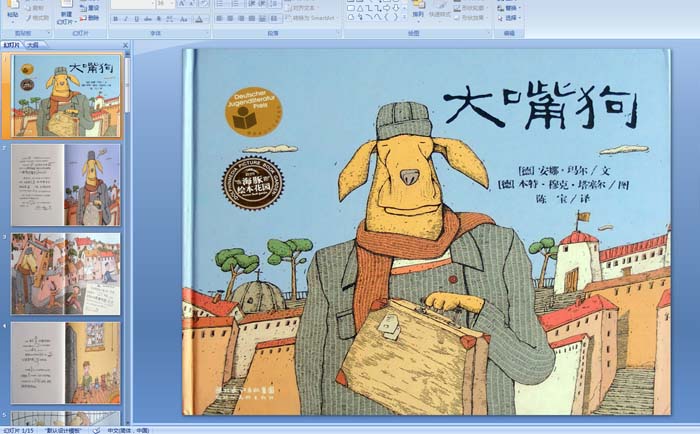Switch to Outline (大纲) pane tab
Screen dimensions: 700x434
(33, 45)
